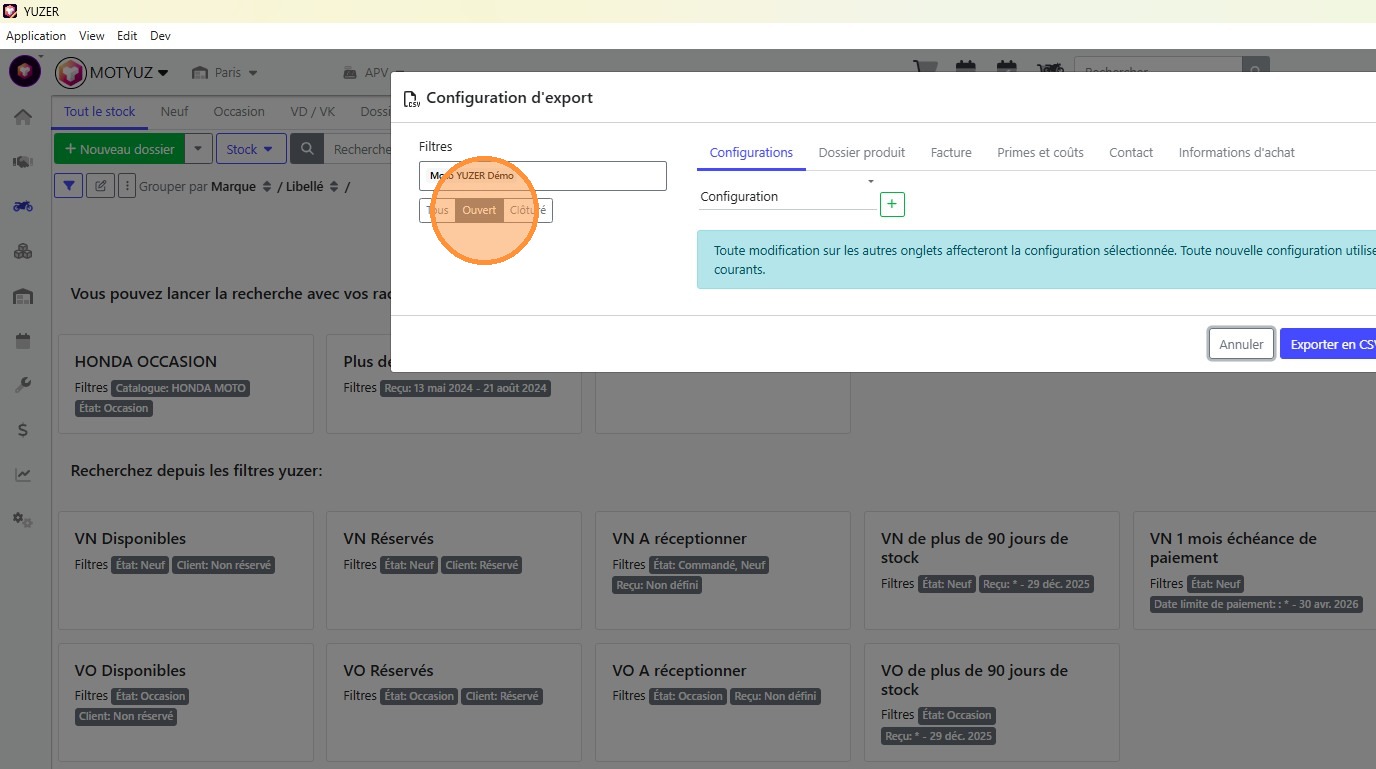Image resolution: width=1376 pixels, height=769 pixels.
Task: Open the wrench workshop section in the sidebar
Action: coord(23,385)
